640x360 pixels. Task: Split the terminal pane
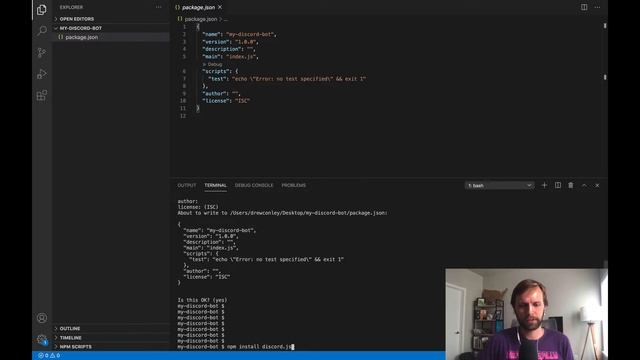click(558, 185)
